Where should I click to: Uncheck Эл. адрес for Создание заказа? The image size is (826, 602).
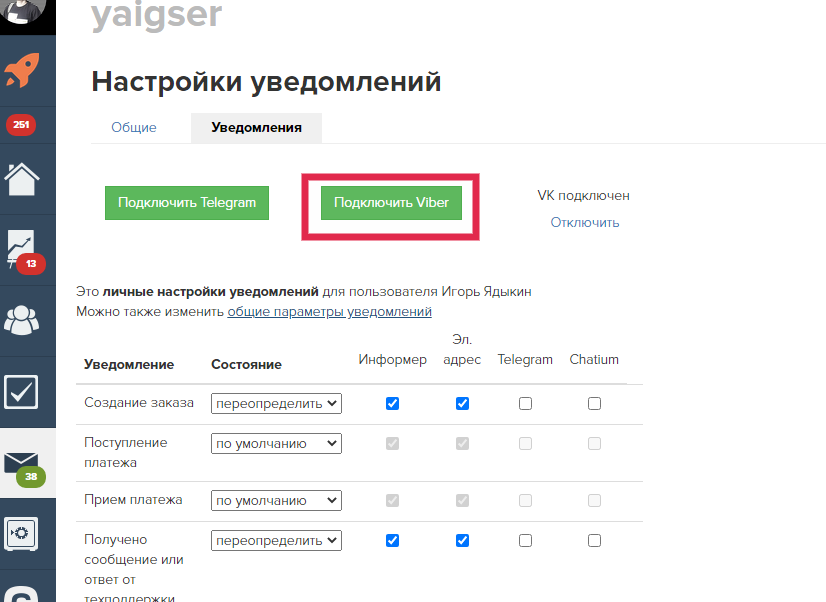pyautogui.click(x=463, y=403)
